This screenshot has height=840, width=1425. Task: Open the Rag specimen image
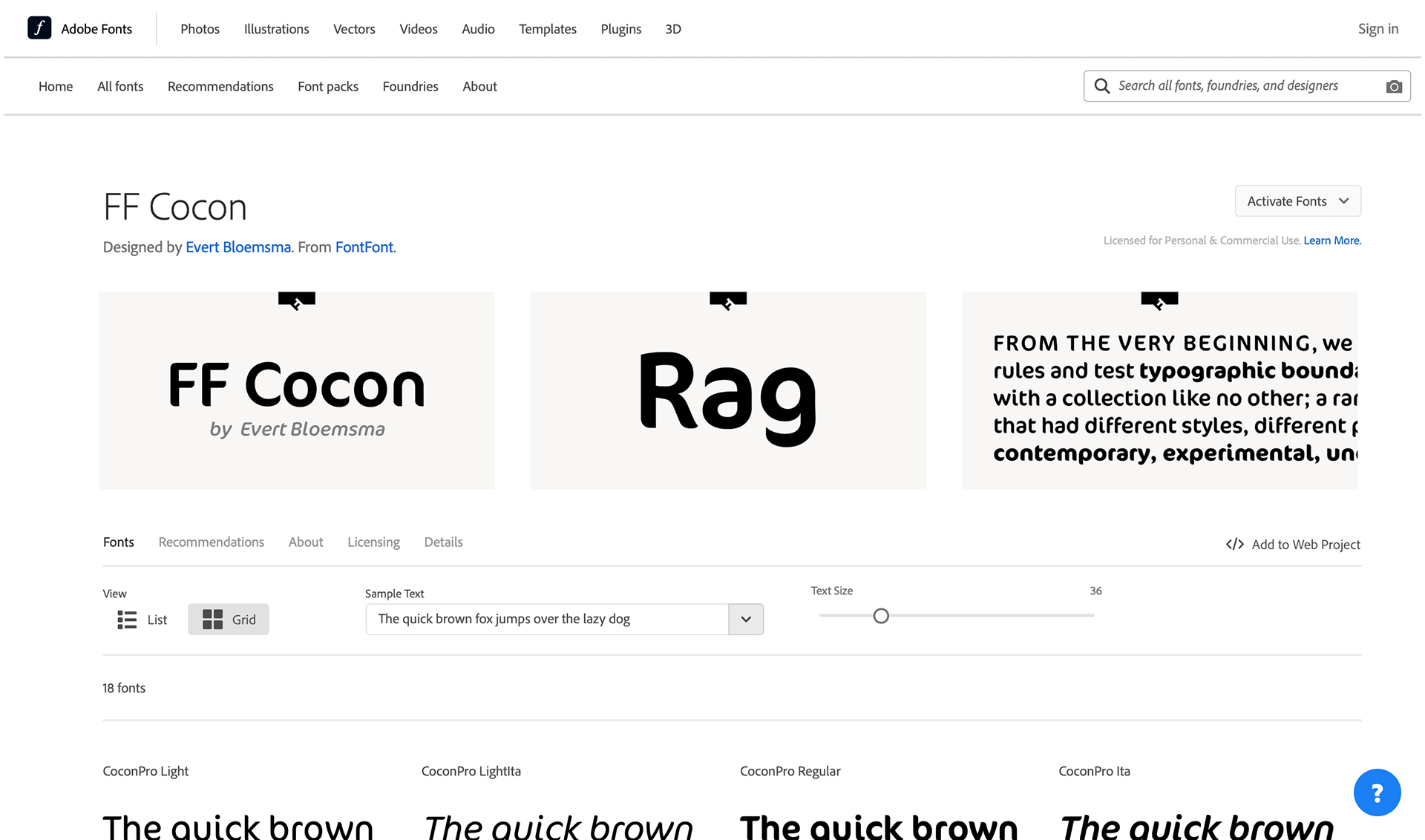coord(728,390)
